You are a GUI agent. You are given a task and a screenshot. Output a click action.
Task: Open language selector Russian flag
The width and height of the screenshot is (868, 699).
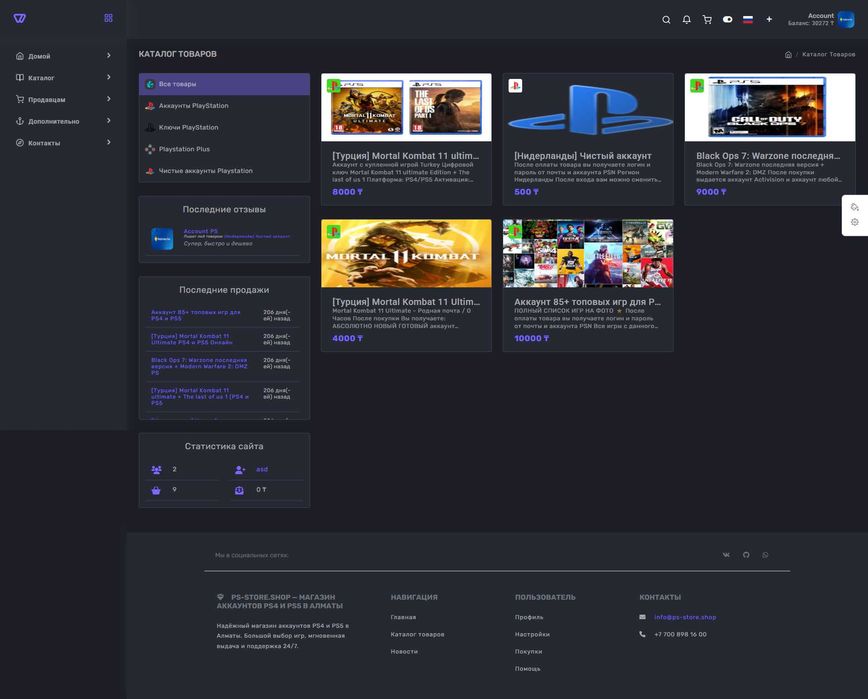pyautogui.click(x=748, y=19)
